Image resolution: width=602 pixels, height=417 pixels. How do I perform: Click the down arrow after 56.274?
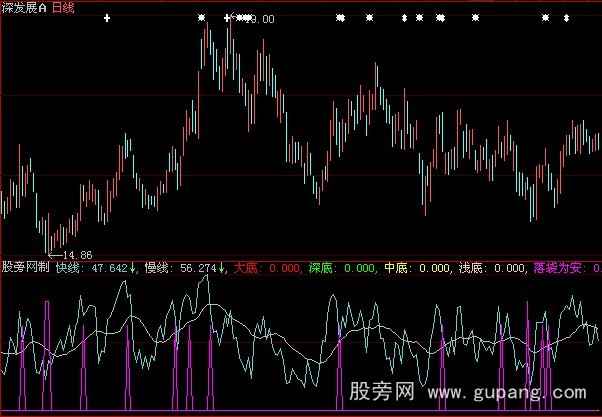click(x=221, y=268)
